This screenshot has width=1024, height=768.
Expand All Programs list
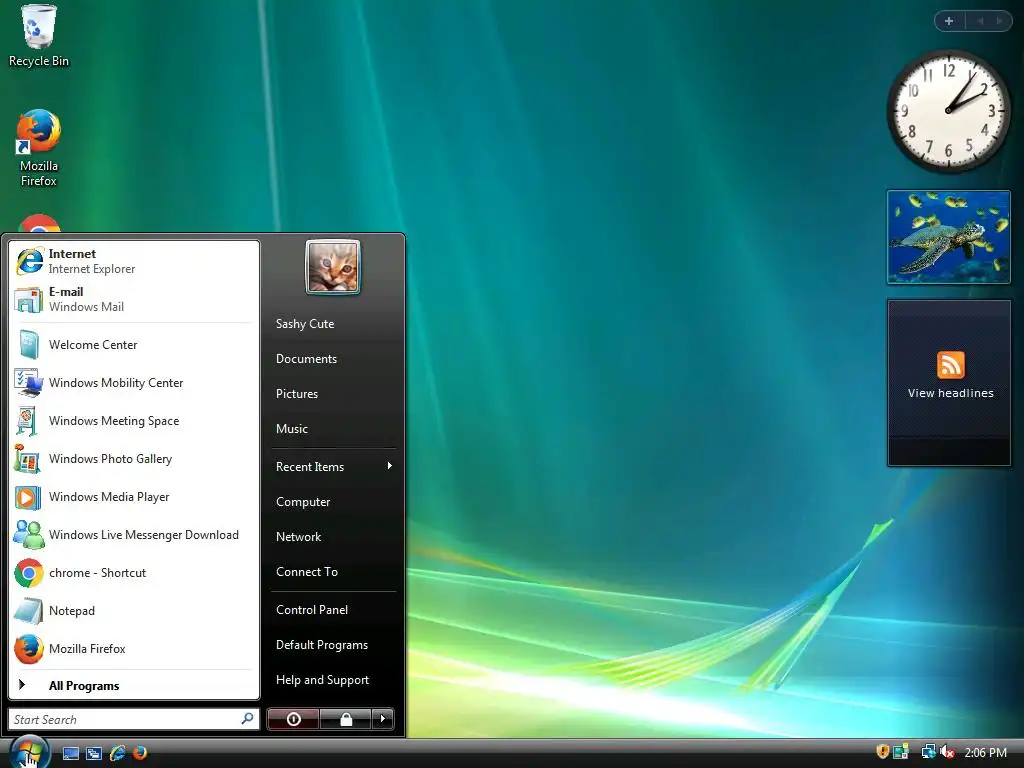pyautogui.click(x=134, y=685)
